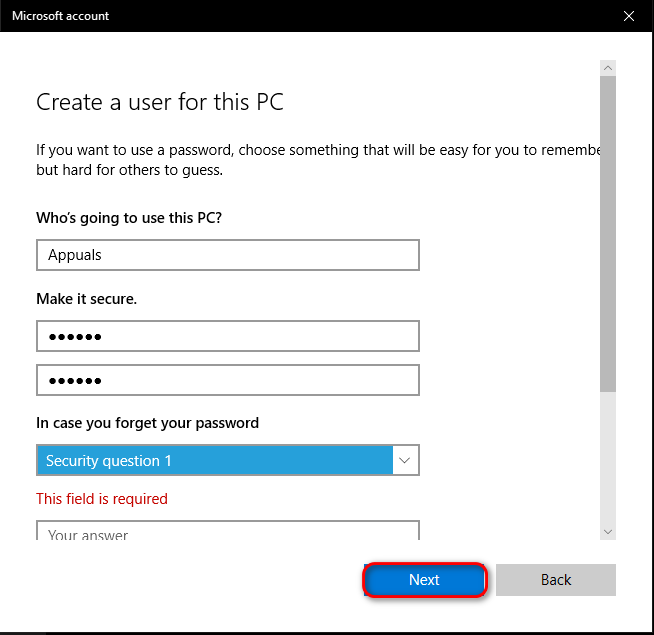The image size is (654, 635).
Task: Focus the first password field
Action: coord(227,337)
